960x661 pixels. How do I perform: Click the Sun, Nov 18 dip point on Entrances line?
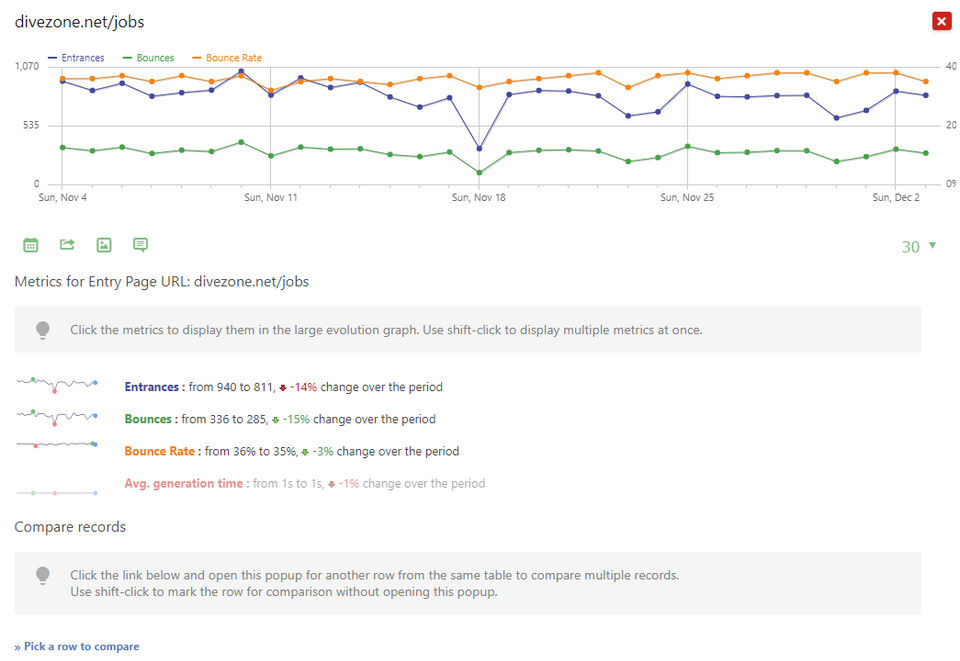coord(479,149)
